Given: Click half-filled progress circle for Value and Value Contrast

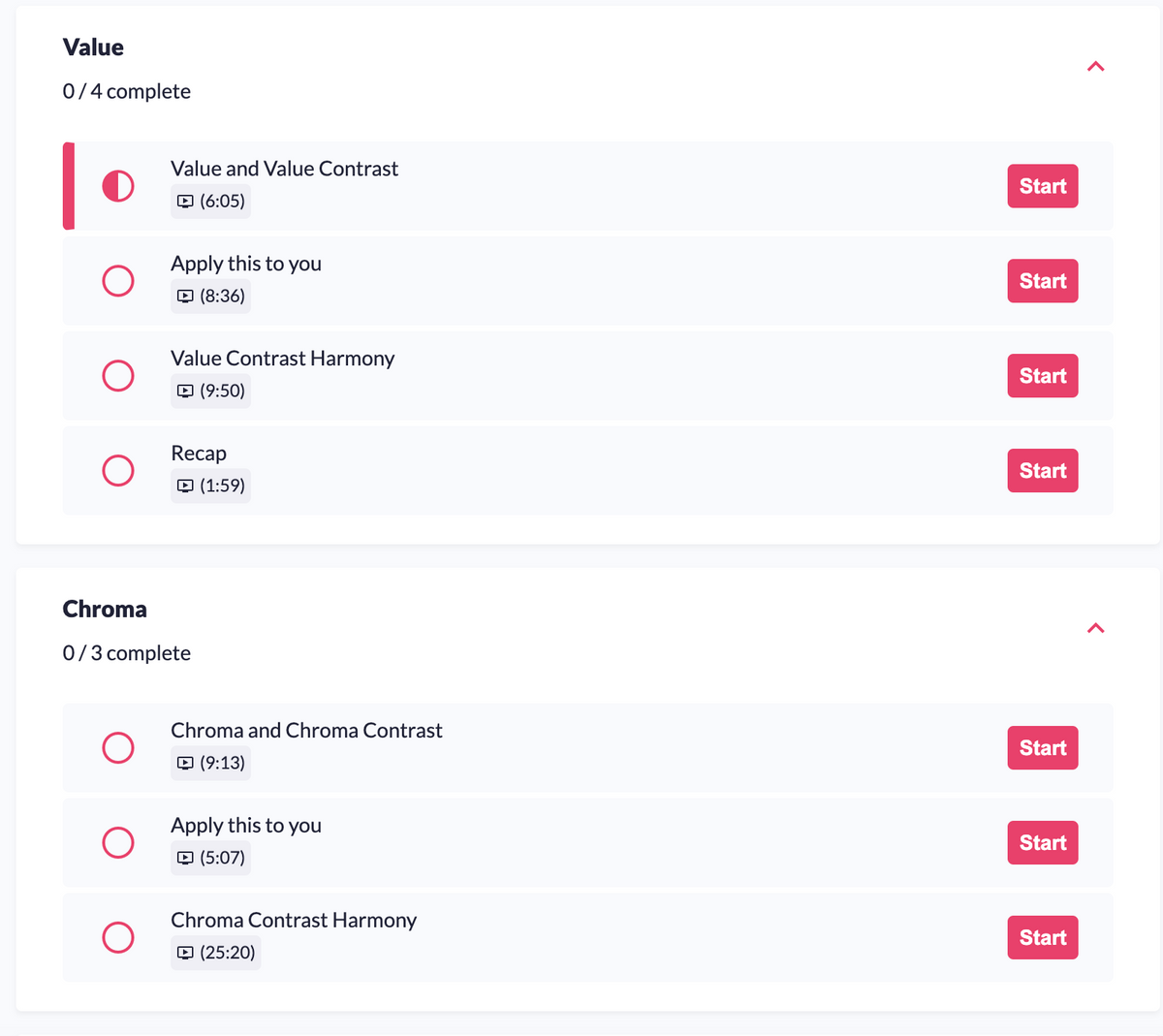Looking at the screenshot, I should pos(118,186).
